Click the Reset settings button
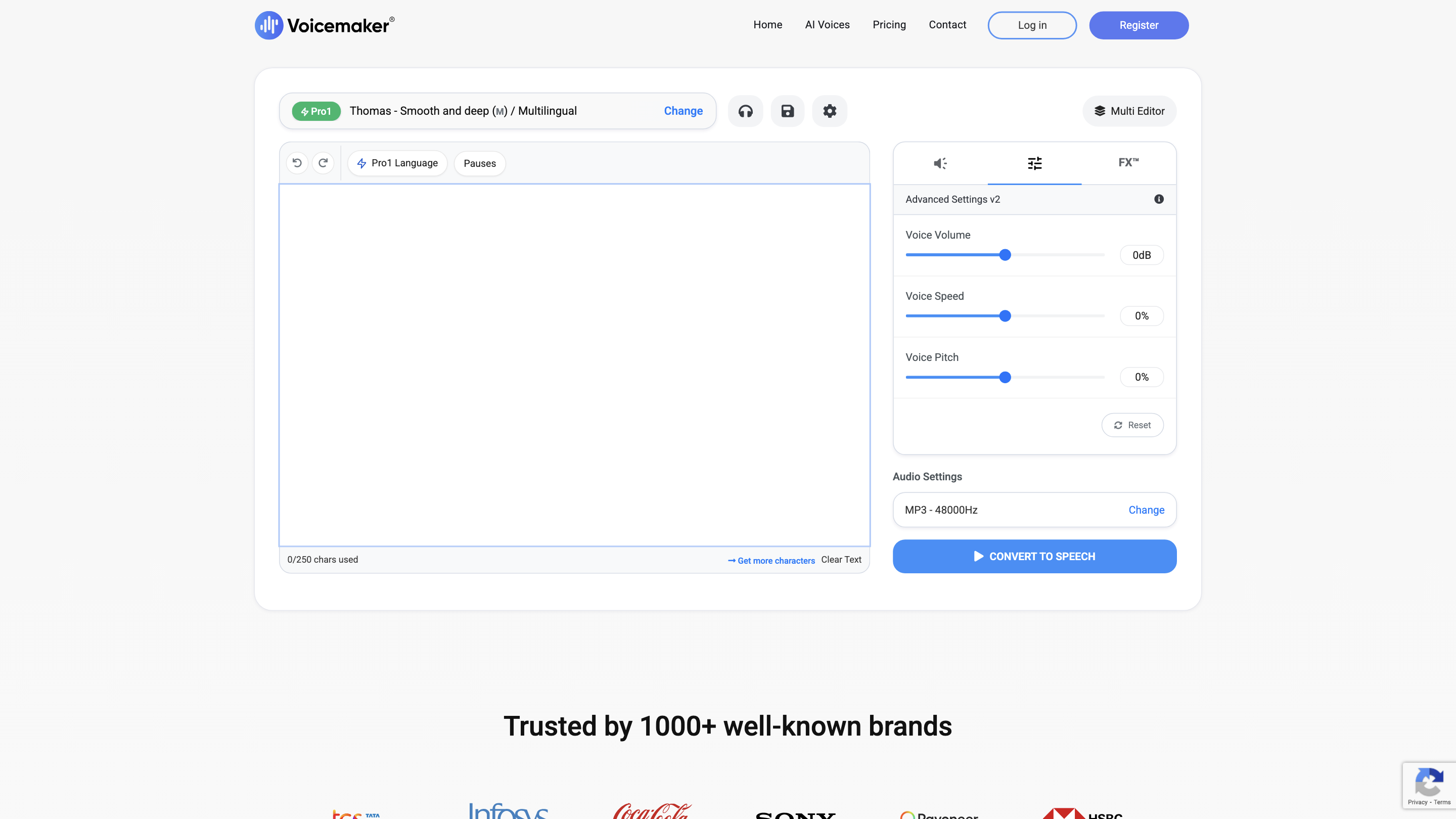 click(1132, 425)
